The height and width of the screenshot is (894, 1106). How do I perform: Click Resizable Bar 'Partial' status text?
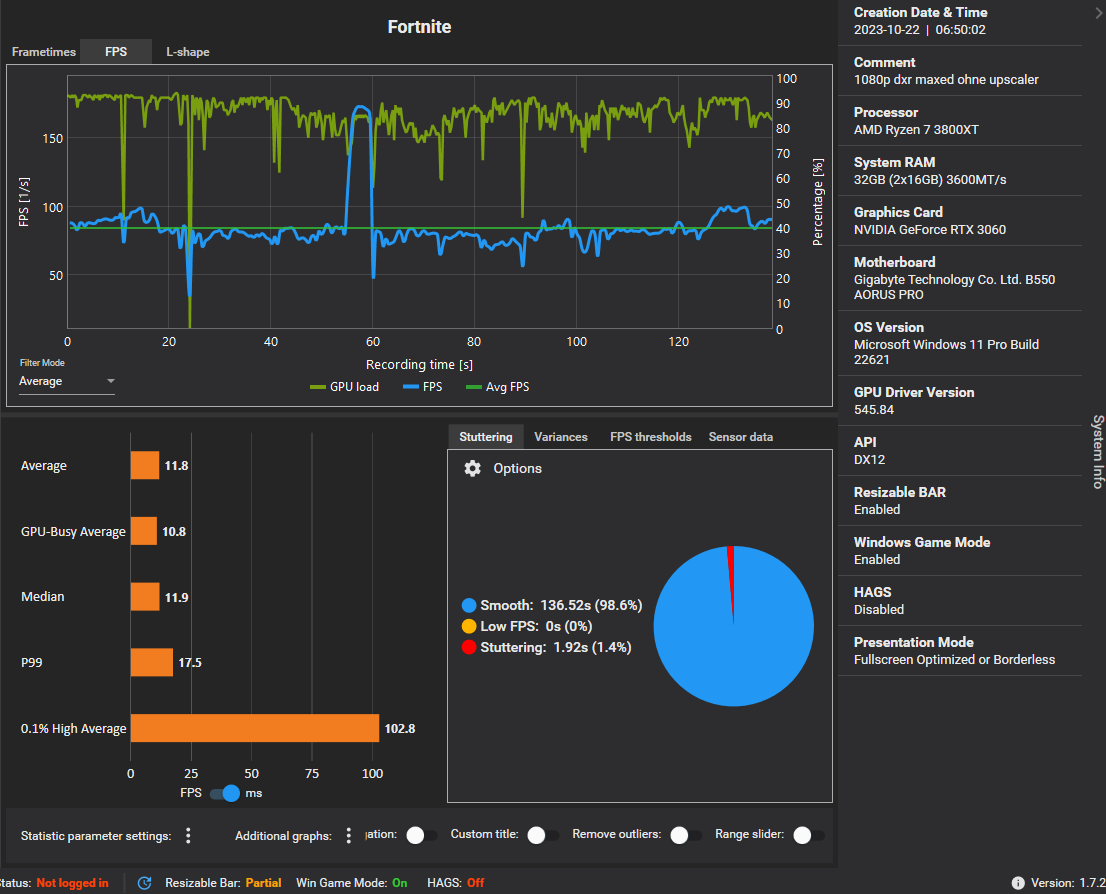coord(263,883)
